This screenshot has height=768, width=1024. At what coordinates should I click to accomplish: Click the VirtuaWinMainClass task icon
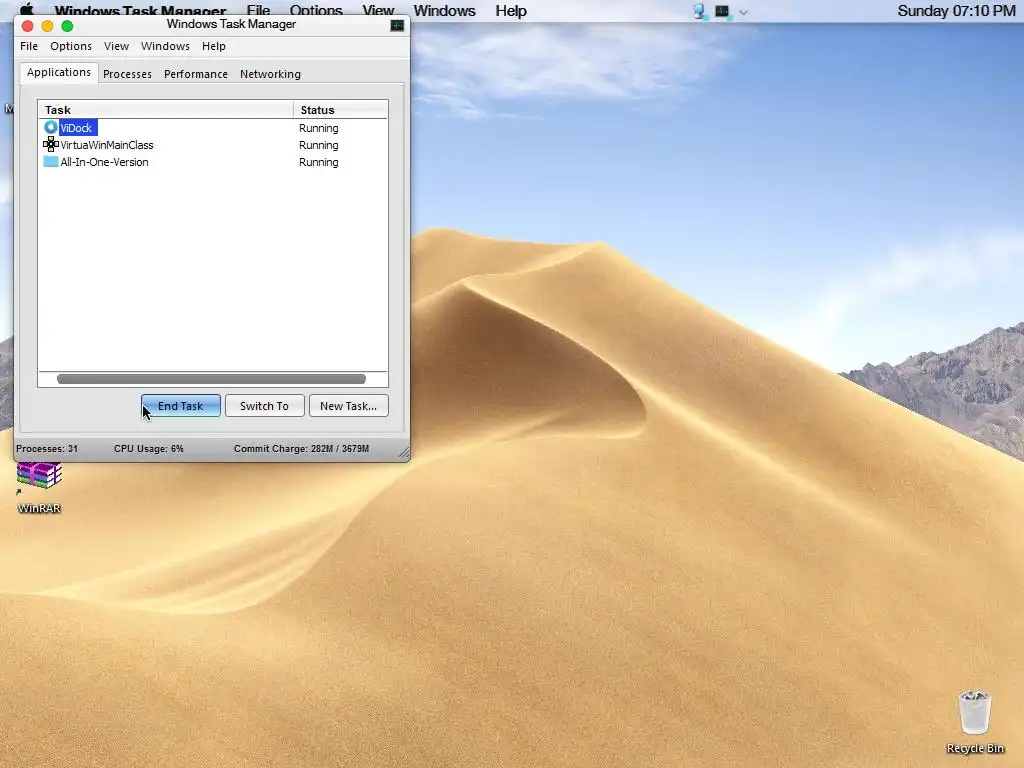(x=51, y=144)
